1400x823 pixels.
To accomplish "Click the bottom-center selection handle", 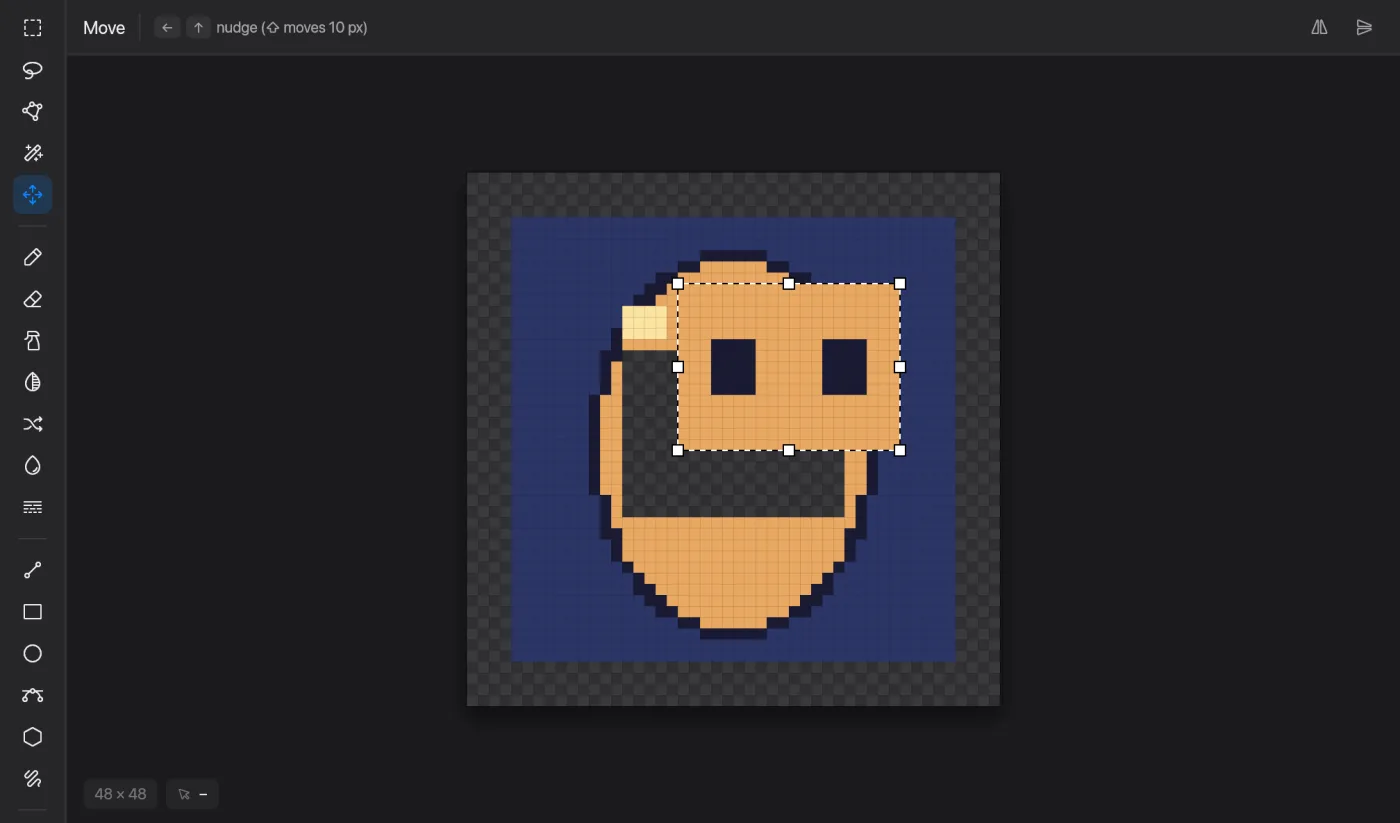I will pos(789,451).
